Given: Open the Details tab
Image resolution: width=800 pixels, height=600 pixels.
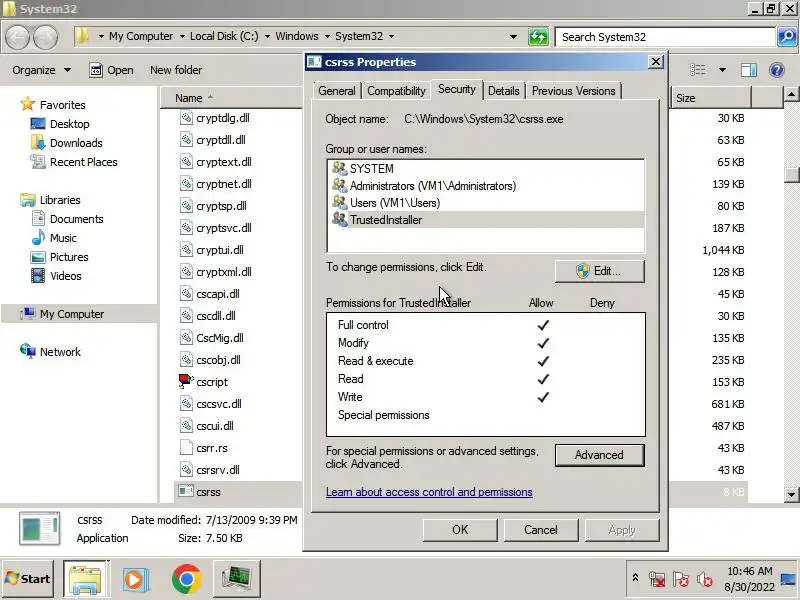Looking at the screenshot, I should click(504, 91).
